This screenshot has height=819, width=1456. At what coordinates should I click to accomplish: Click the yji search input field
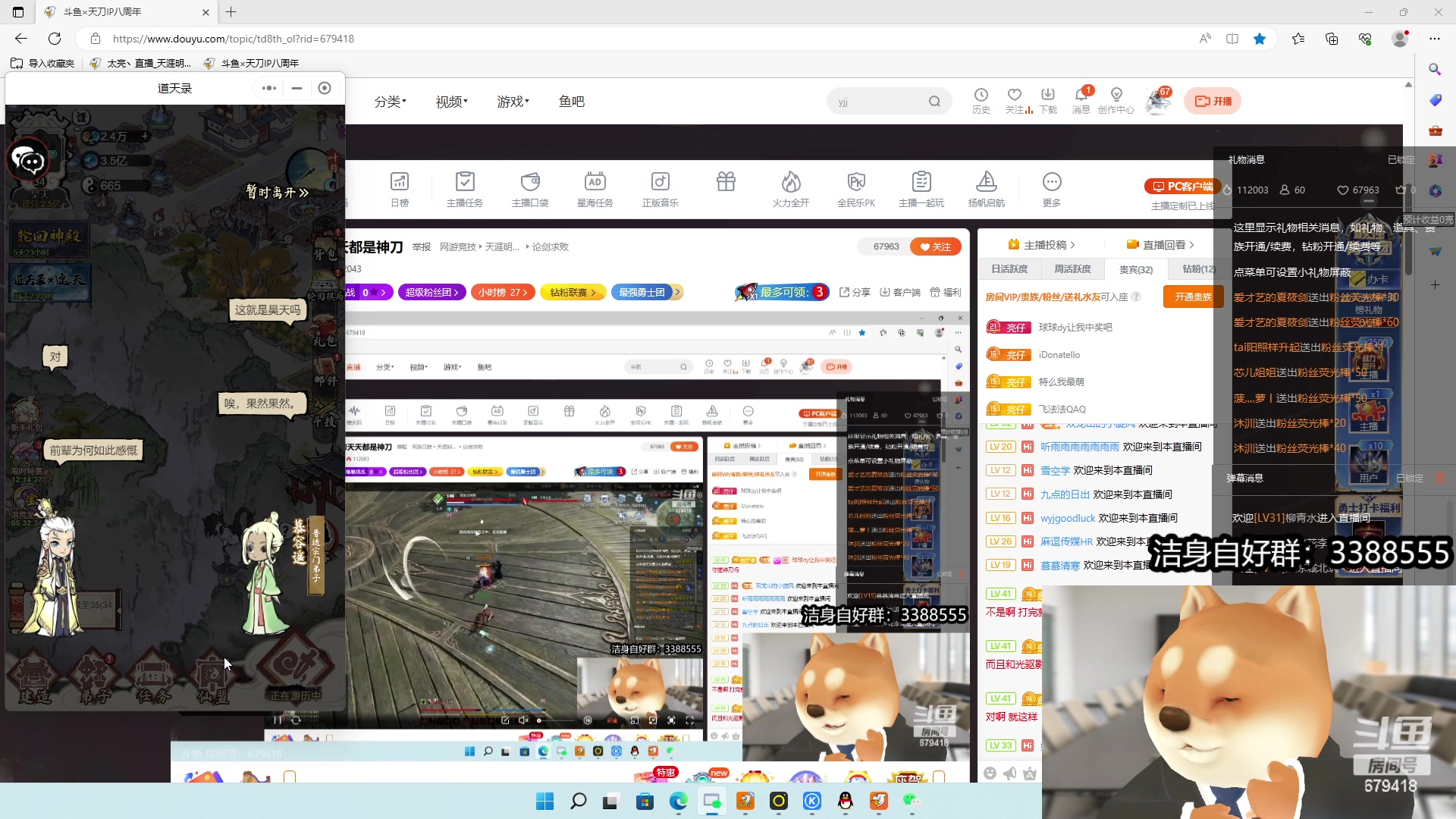pos(878,102)
